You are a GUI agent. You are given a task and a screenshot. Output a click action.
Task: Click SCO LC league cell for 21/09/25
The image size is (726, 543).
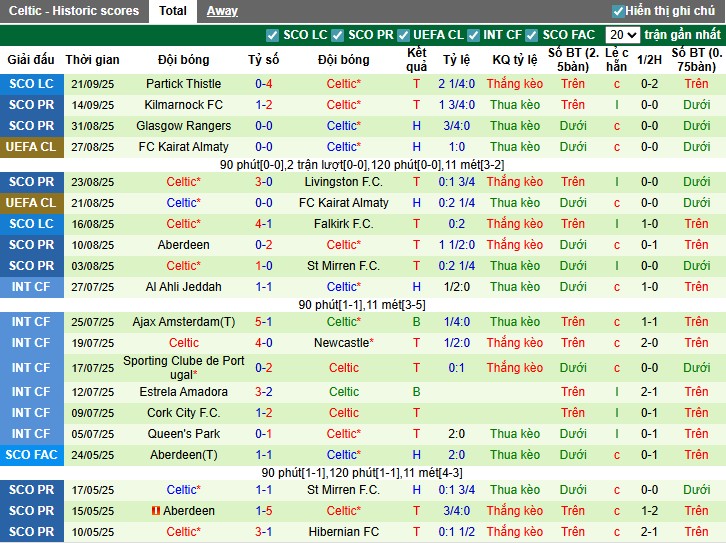31,84
